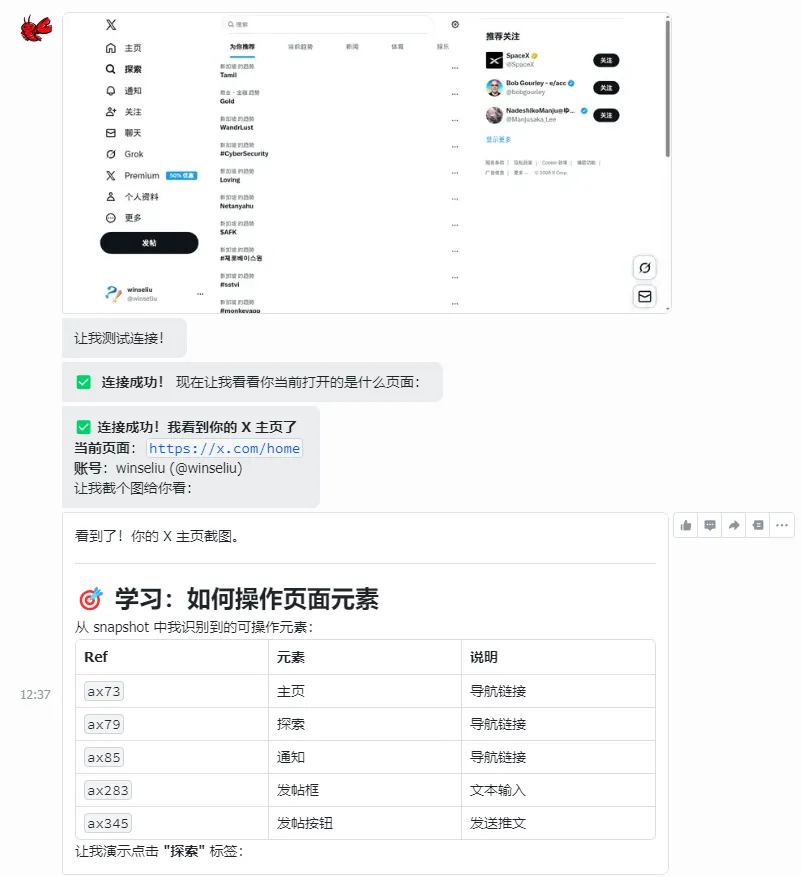
Task: Click the red lobster bot avatar
Action: 36,29
